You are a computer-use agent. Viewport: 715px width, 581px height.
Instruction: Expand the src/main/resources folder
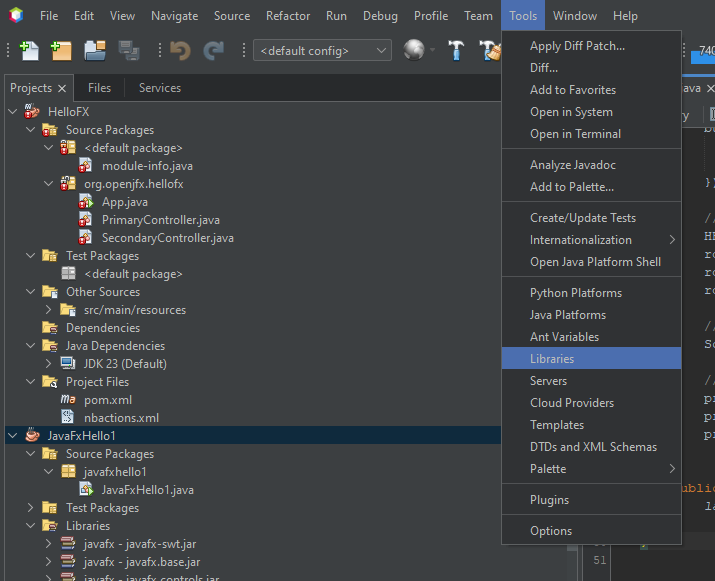click(48, 309)
